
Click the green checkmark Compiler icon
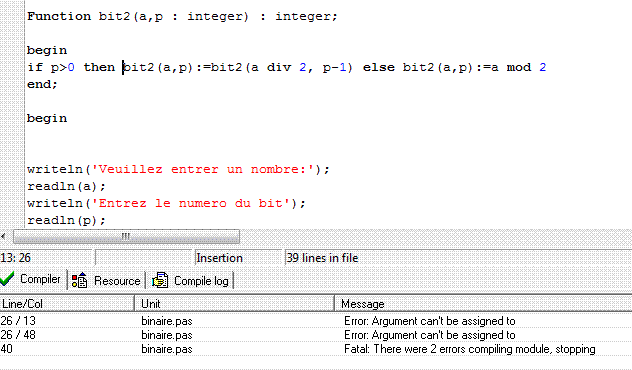7,279
